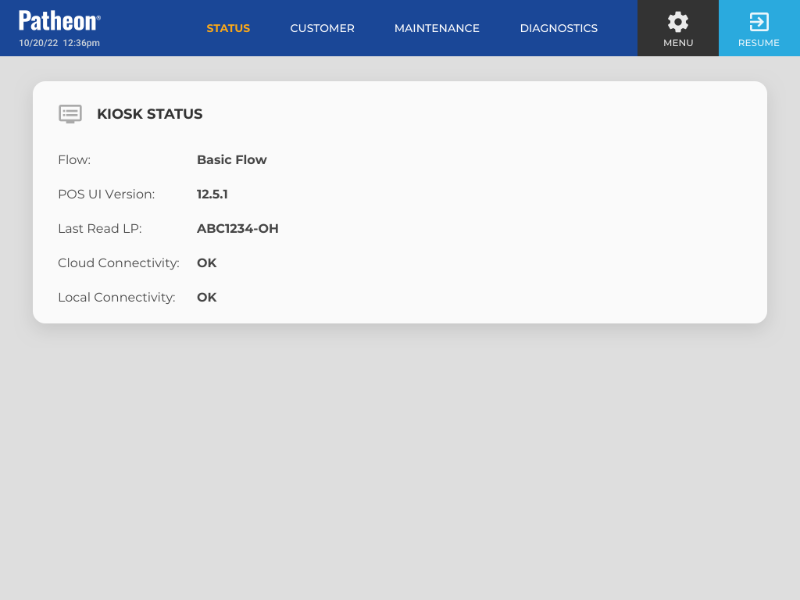This screenshot has height=600, width=800.
Task: Click the date and time display
Action: (59, 43)
